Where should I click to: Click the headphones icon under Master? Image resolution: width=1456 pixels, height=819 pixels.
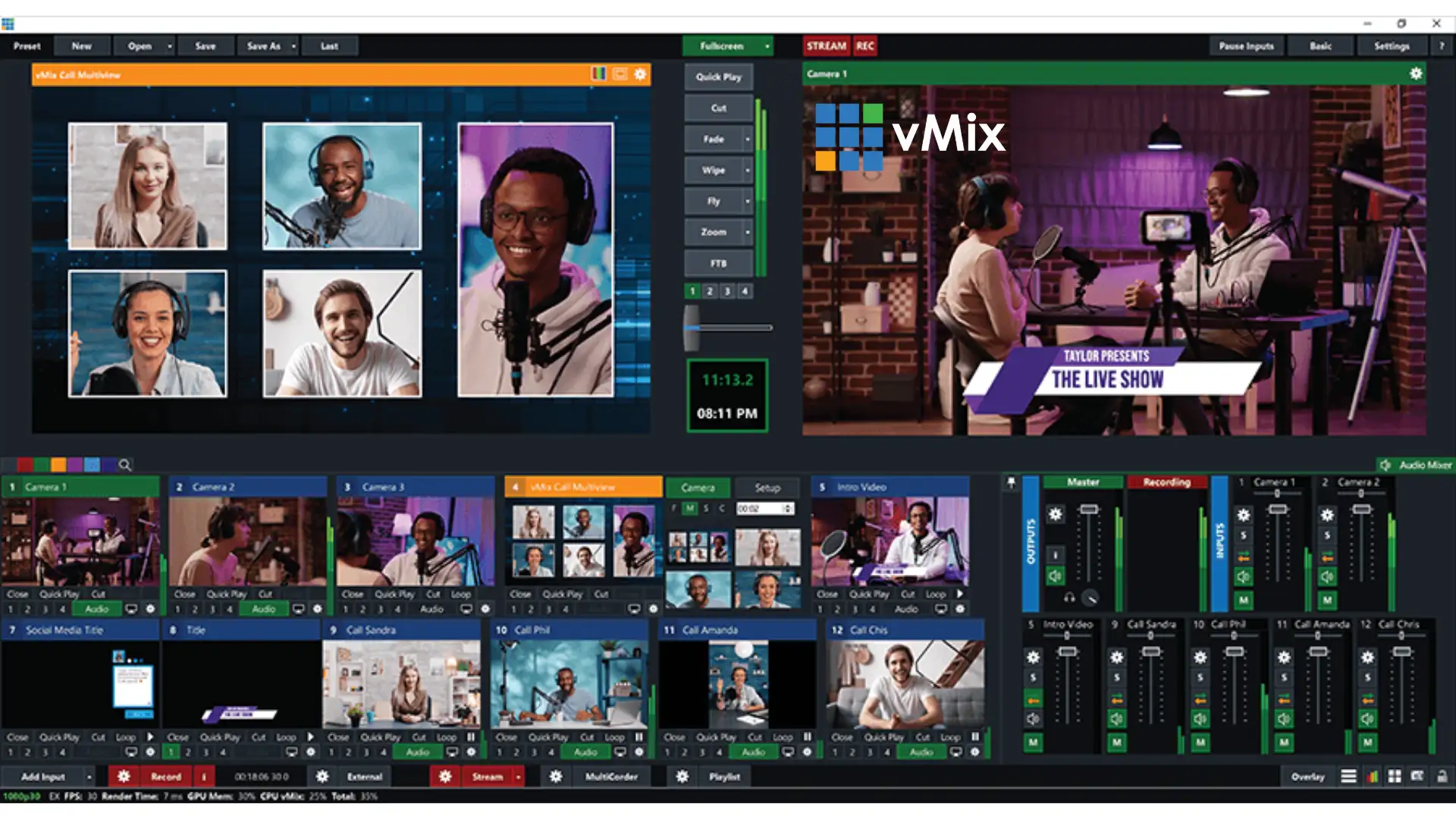pyautogui.click(x=1069, y=598)
